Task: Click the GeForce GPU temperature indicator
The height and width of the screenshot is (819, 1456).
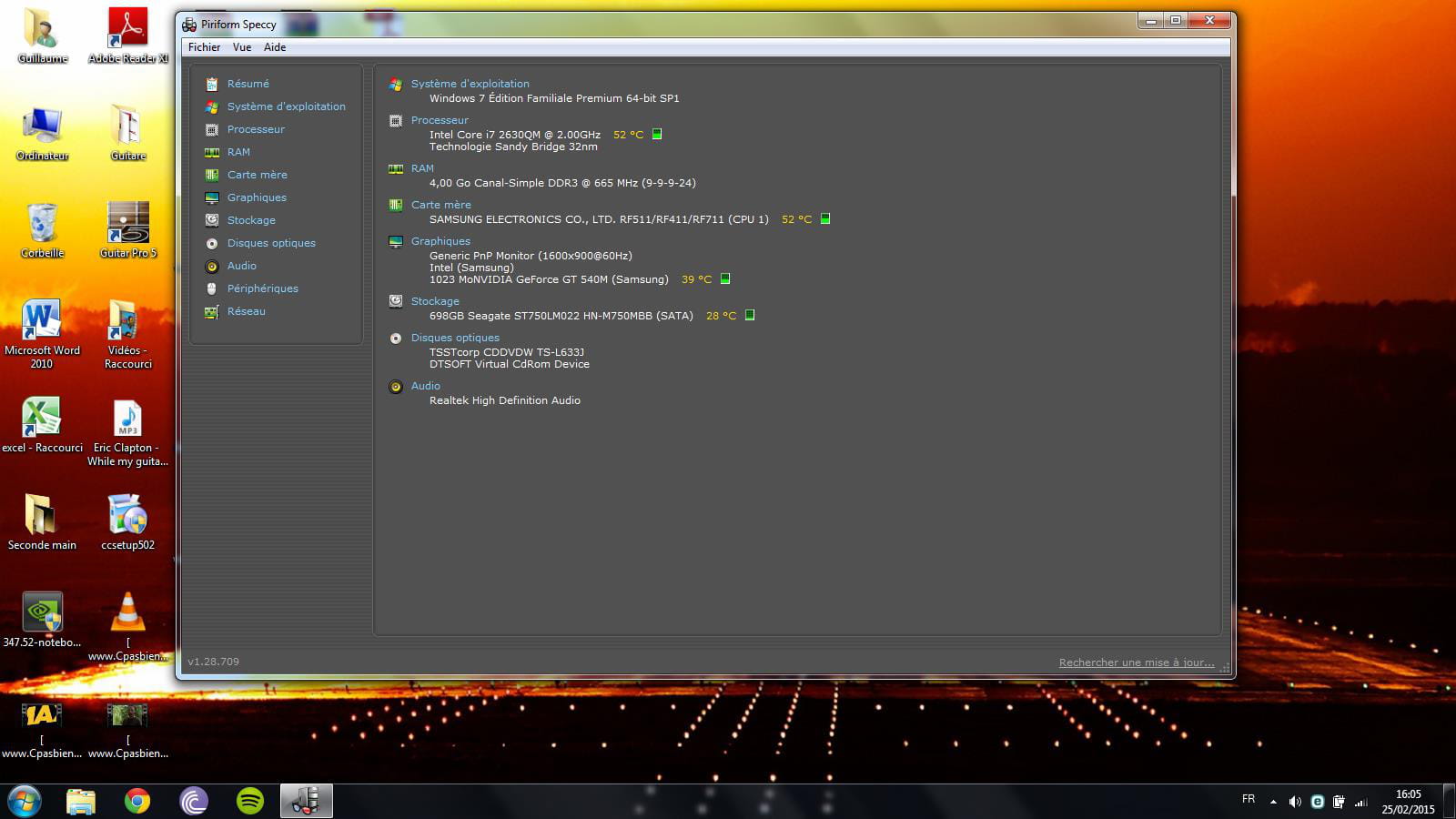Action: (x=725, y=278)
